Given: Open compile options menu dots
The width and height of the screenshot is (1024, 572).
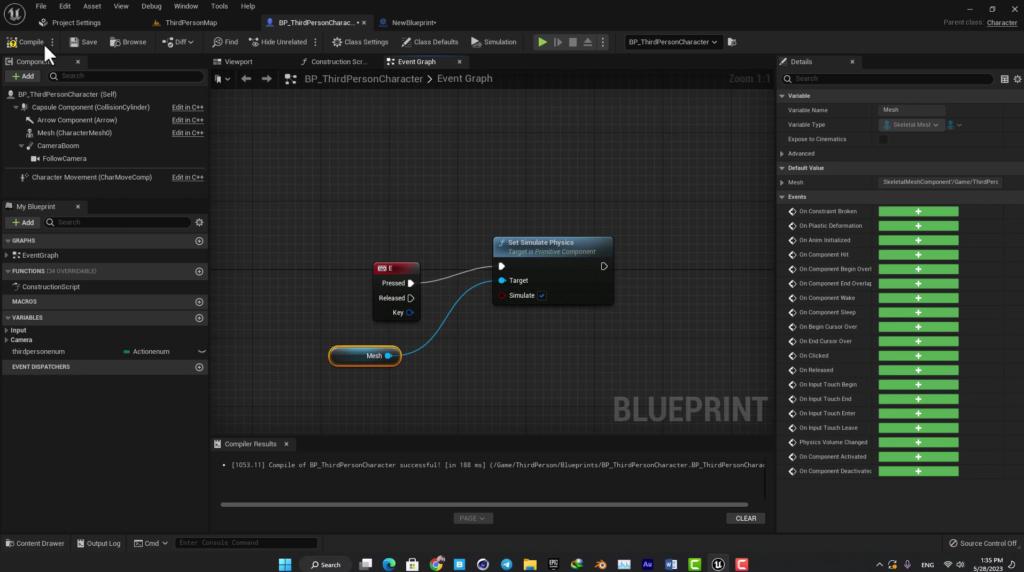Looking at the screenshot, I should point(52,42).
